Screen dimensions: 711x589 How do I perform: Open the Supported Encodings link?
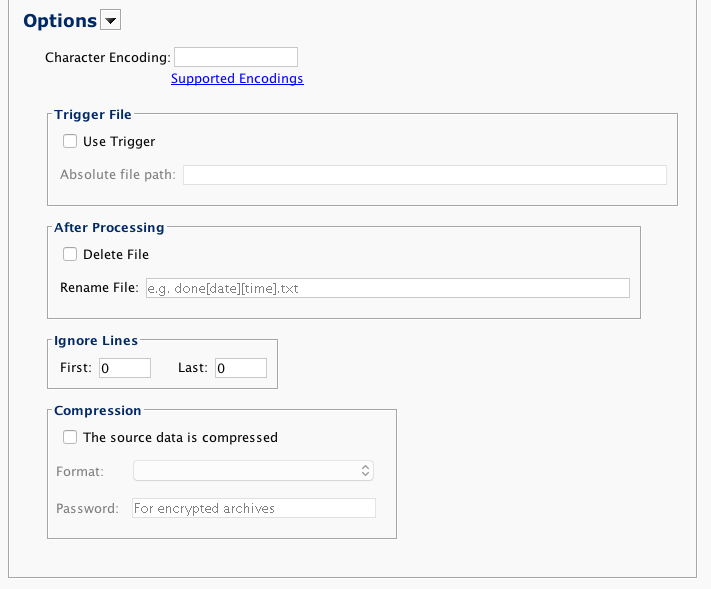click(237, 78)
